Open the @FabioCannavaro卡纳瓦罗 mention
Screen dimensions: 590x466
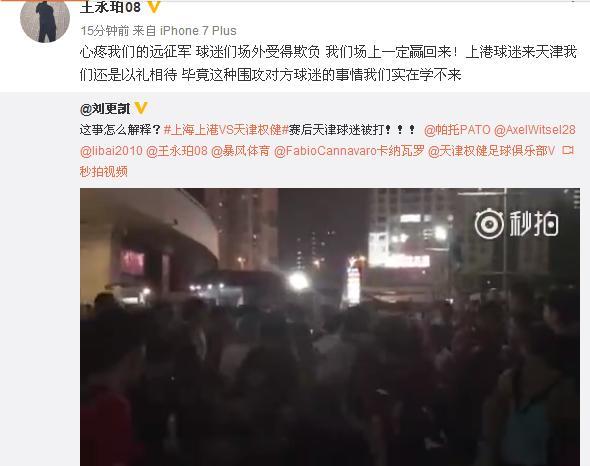pyautogui.click(x=349, y=151)
